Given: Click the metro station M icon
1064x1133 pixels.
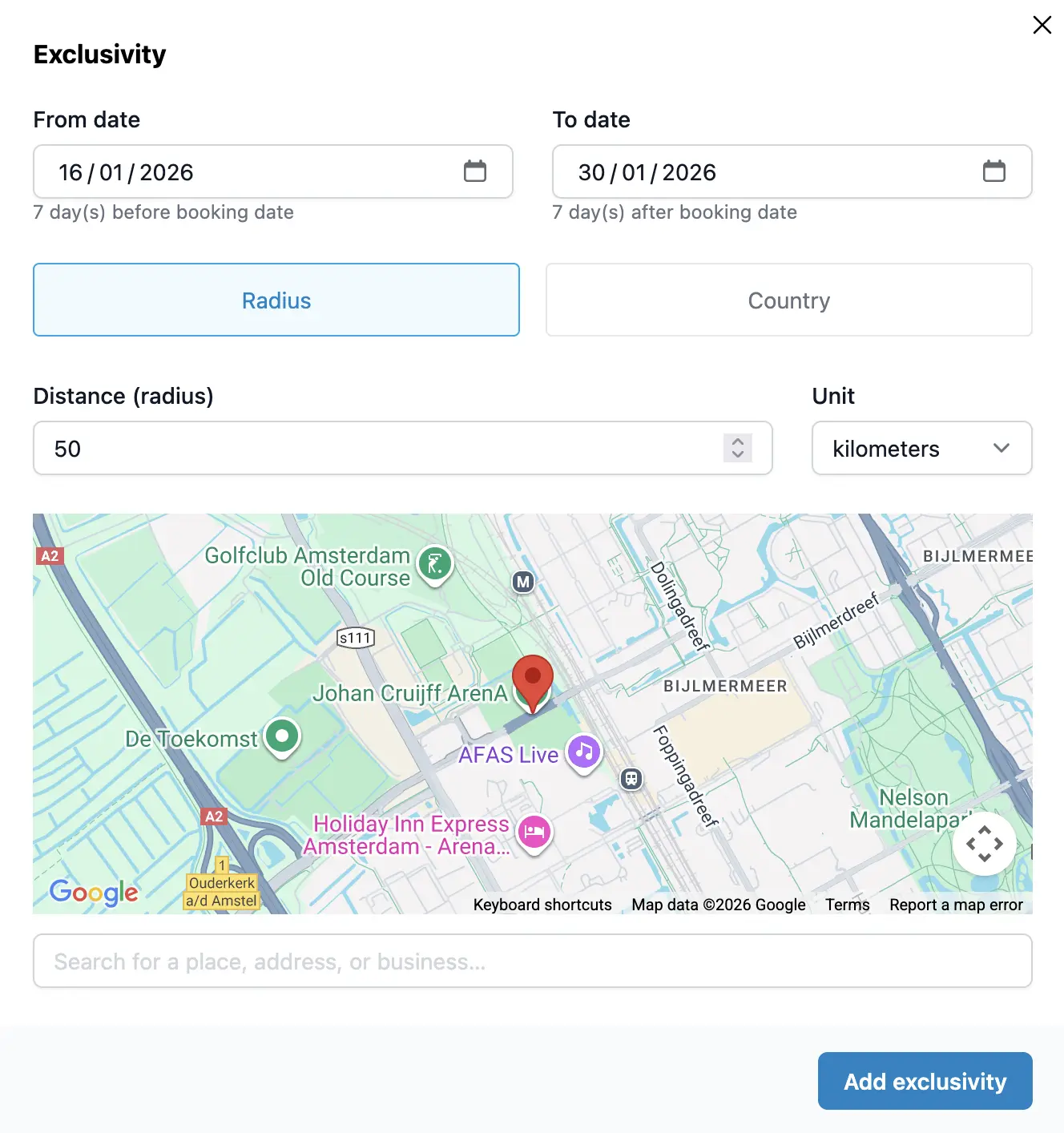Looking at the screenshot, I should pos(523,582).
